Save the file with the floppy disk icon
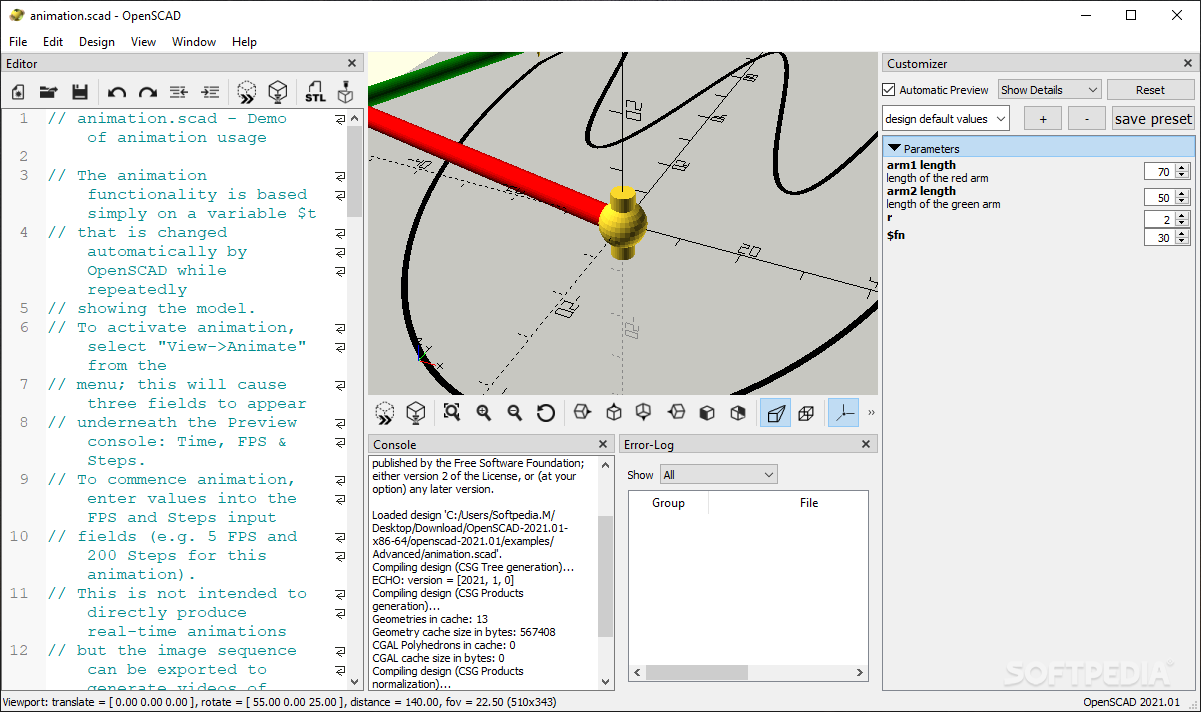This screenshot has height=712, width=1201. tap(80, 92)
